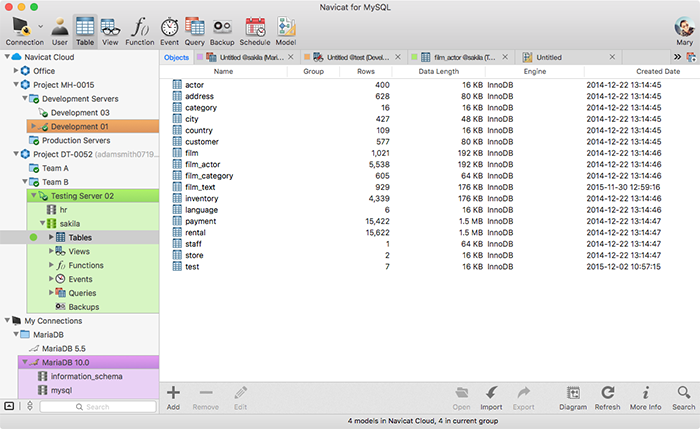Close the Untitled model tab
Image resolution: width=700 pixels, height=429 pixels.
pos(612,57)
